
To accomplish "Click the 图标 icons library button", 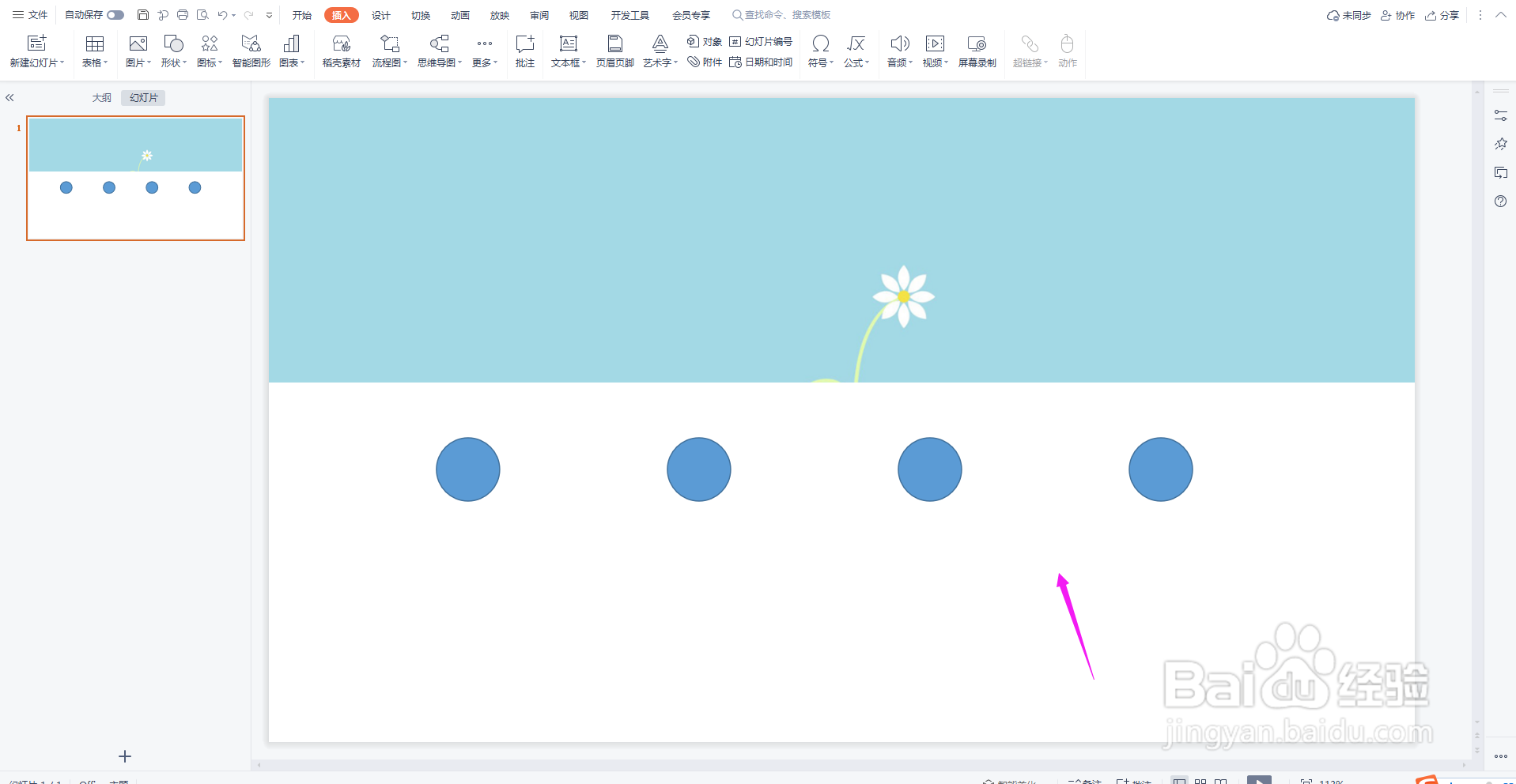I will pos(210,51).
